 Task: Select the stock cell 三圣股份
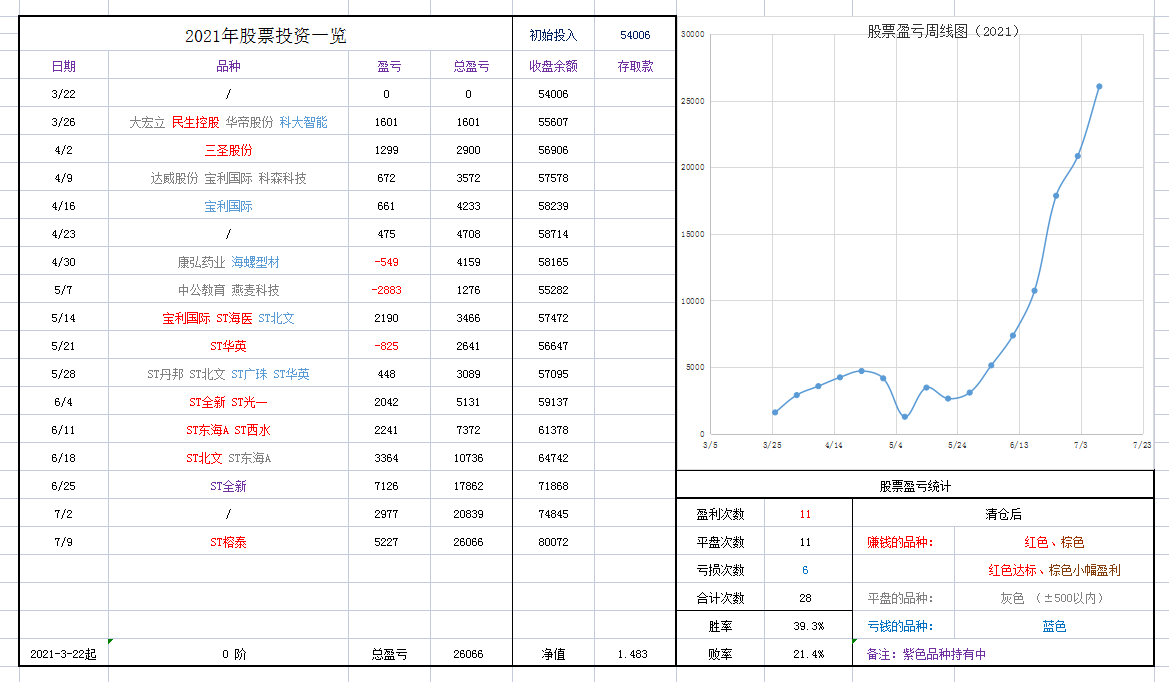(228, 151)
